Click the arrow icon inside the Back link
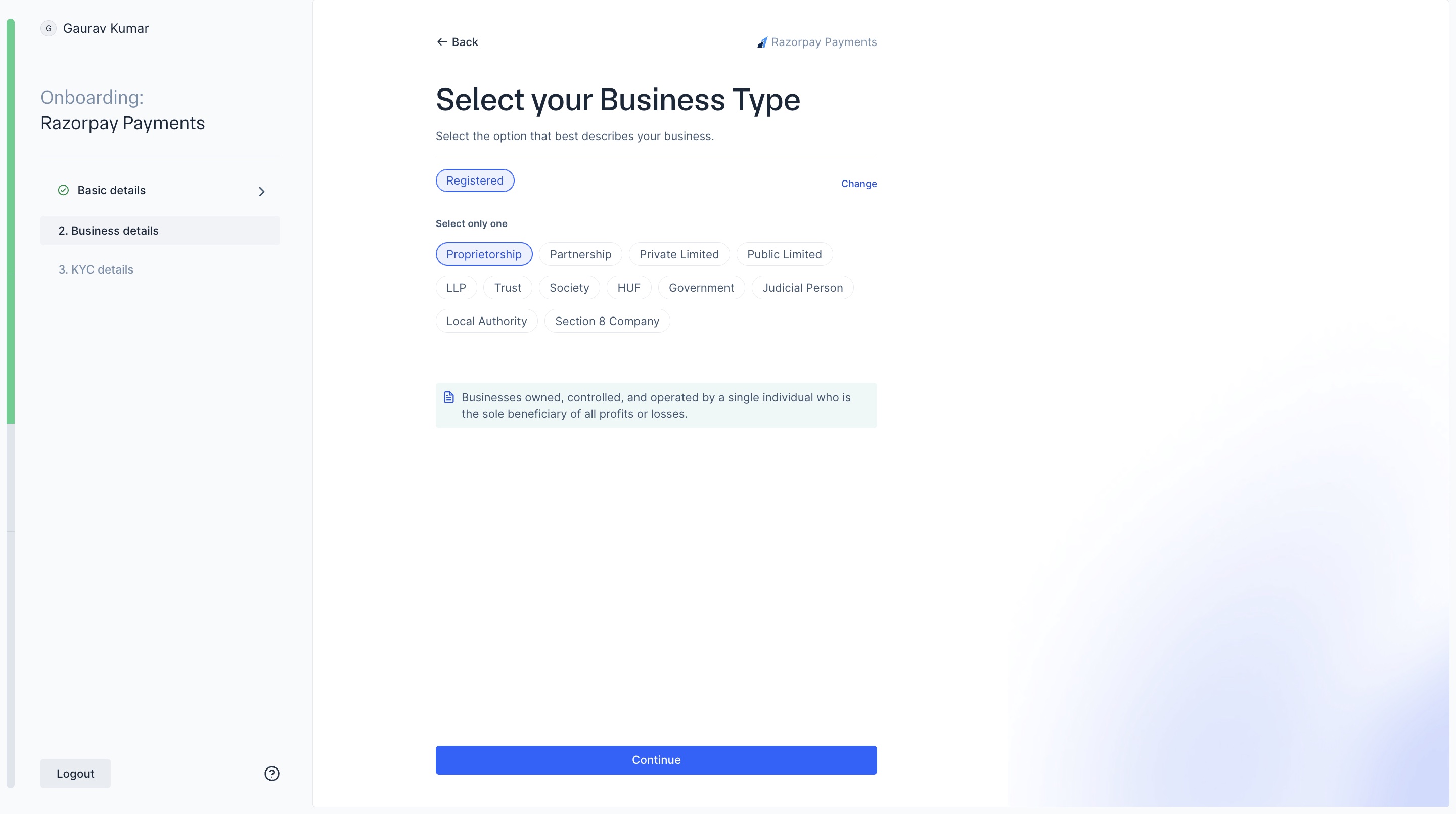This screenshot has width=1456, height=814. coord(442,41)
